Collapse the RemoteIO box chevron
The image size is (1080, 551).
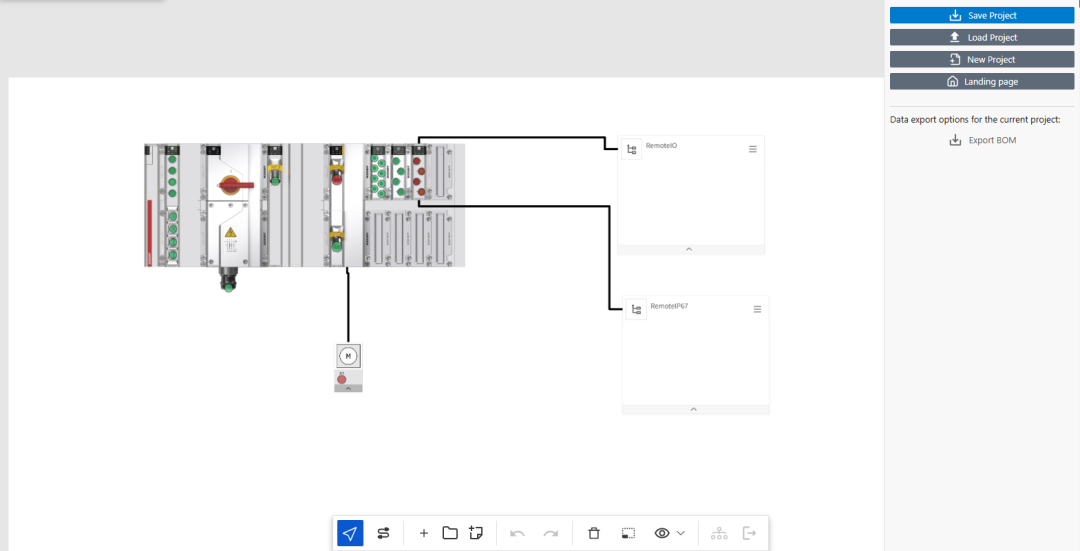click(689, 249)
